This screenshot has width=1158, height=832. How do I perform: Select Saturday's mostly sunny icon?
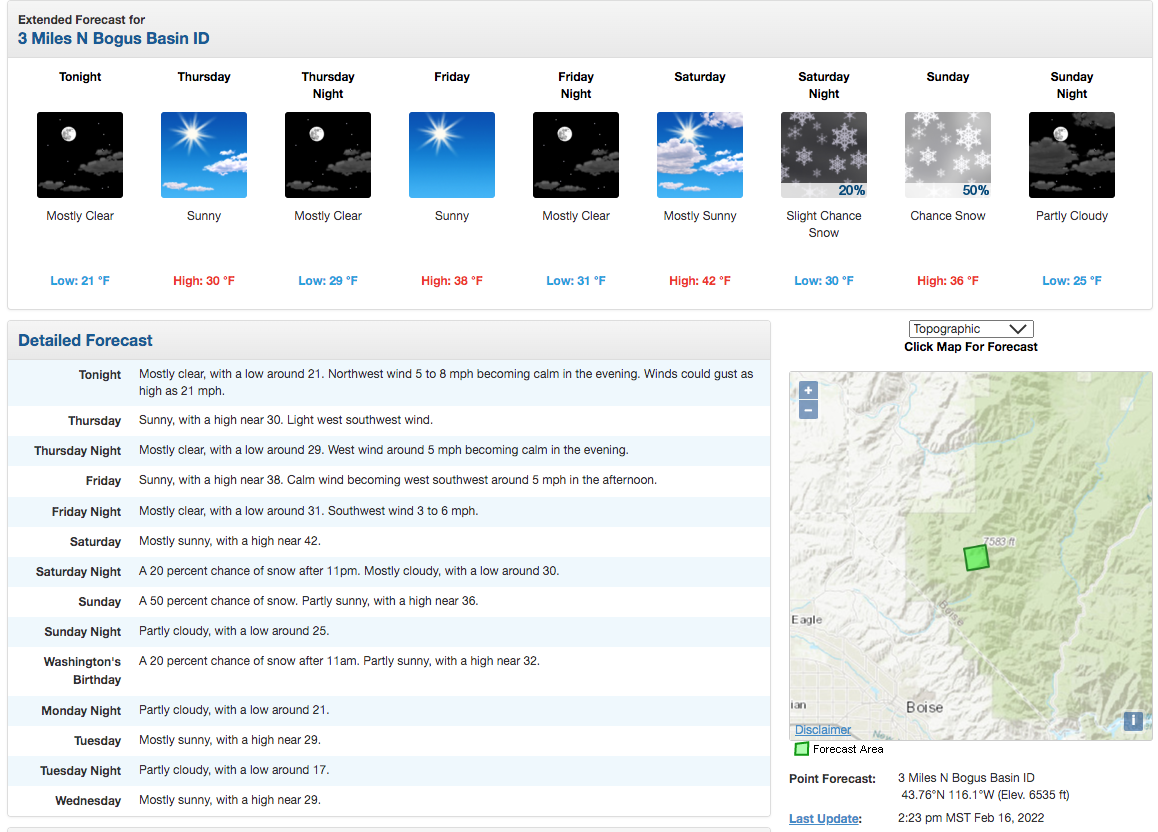point(699,155)
